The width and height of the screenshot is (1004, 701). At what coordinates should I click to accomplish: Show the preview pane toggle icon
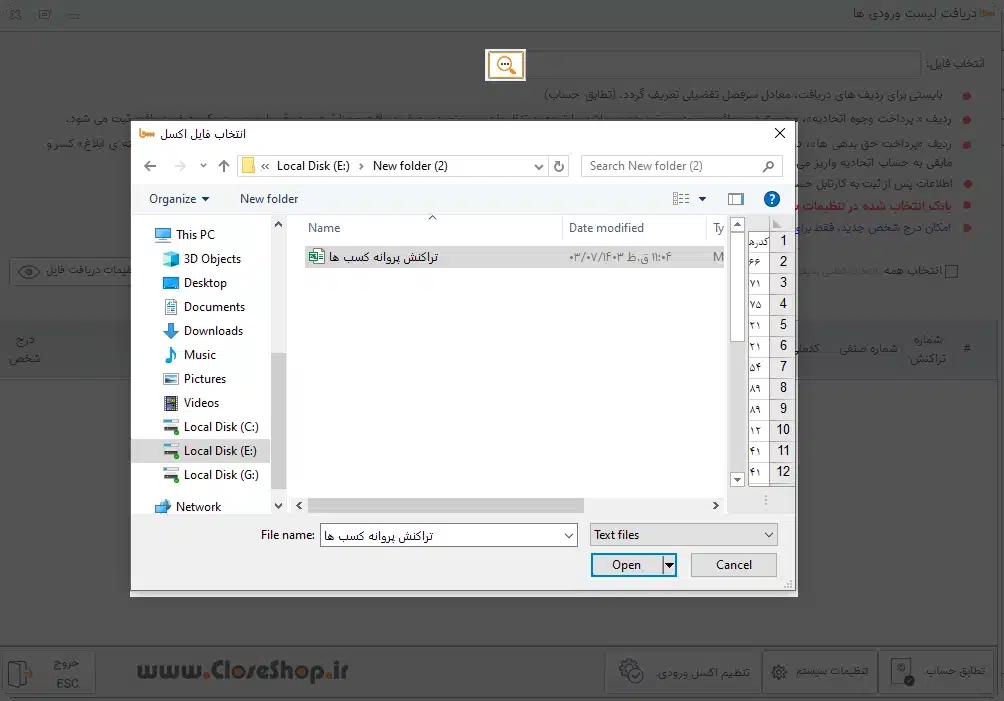coord(736,199)
